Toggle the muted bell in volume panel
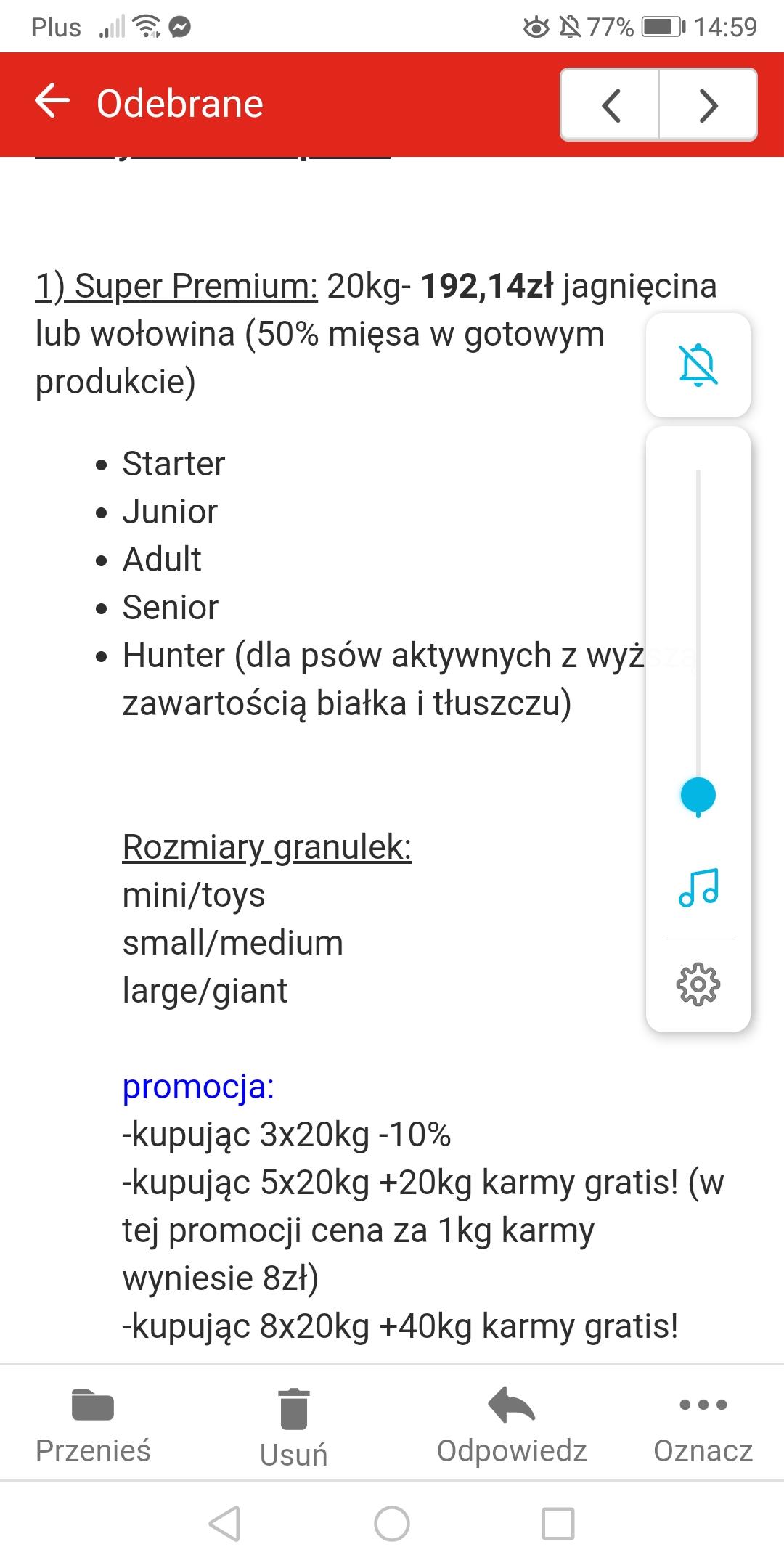The height and width of the screenshot is (1568, 784). [698, 365]
